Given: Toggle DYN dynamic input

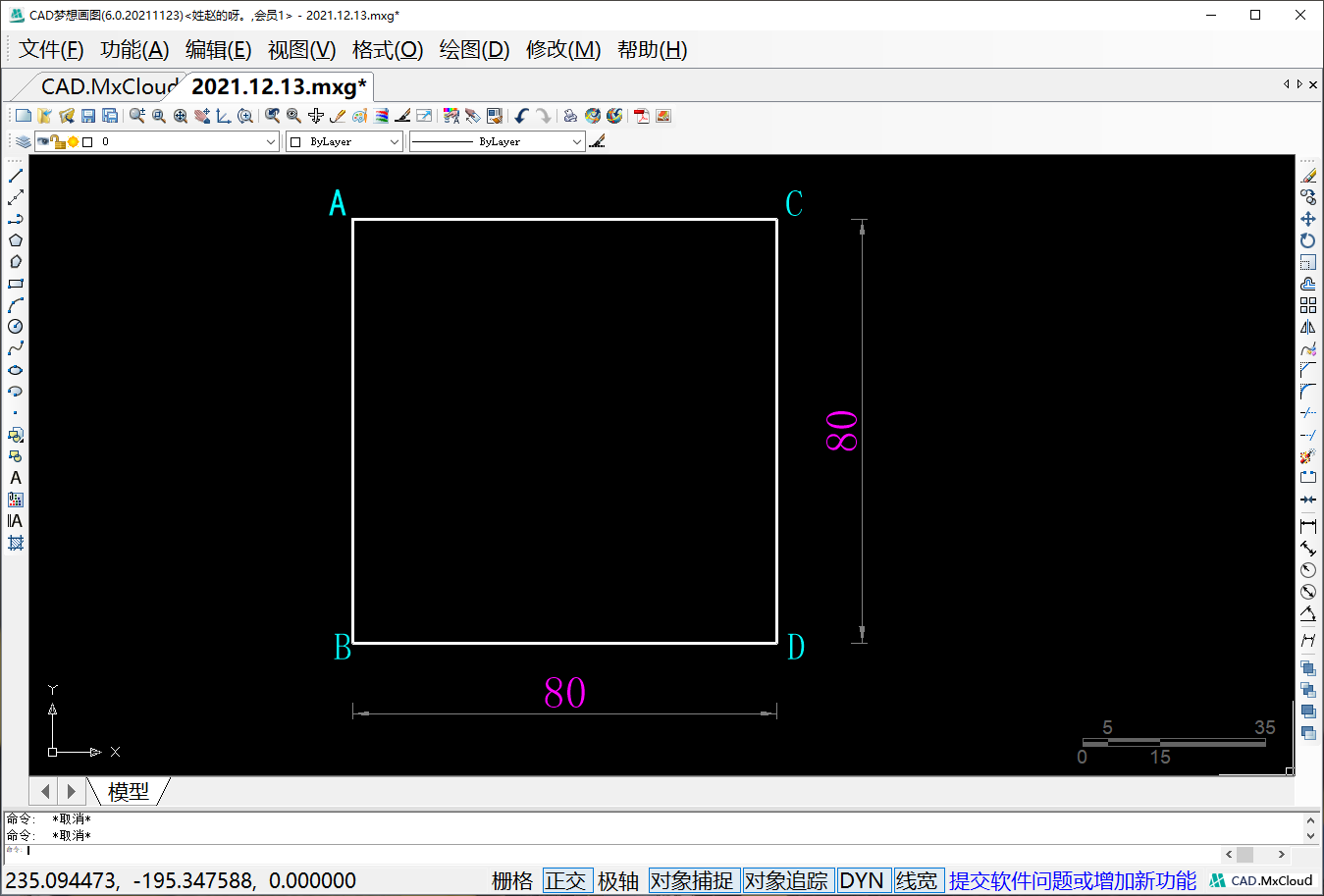Looking at the screenshot, I should [x=862, y=881].
